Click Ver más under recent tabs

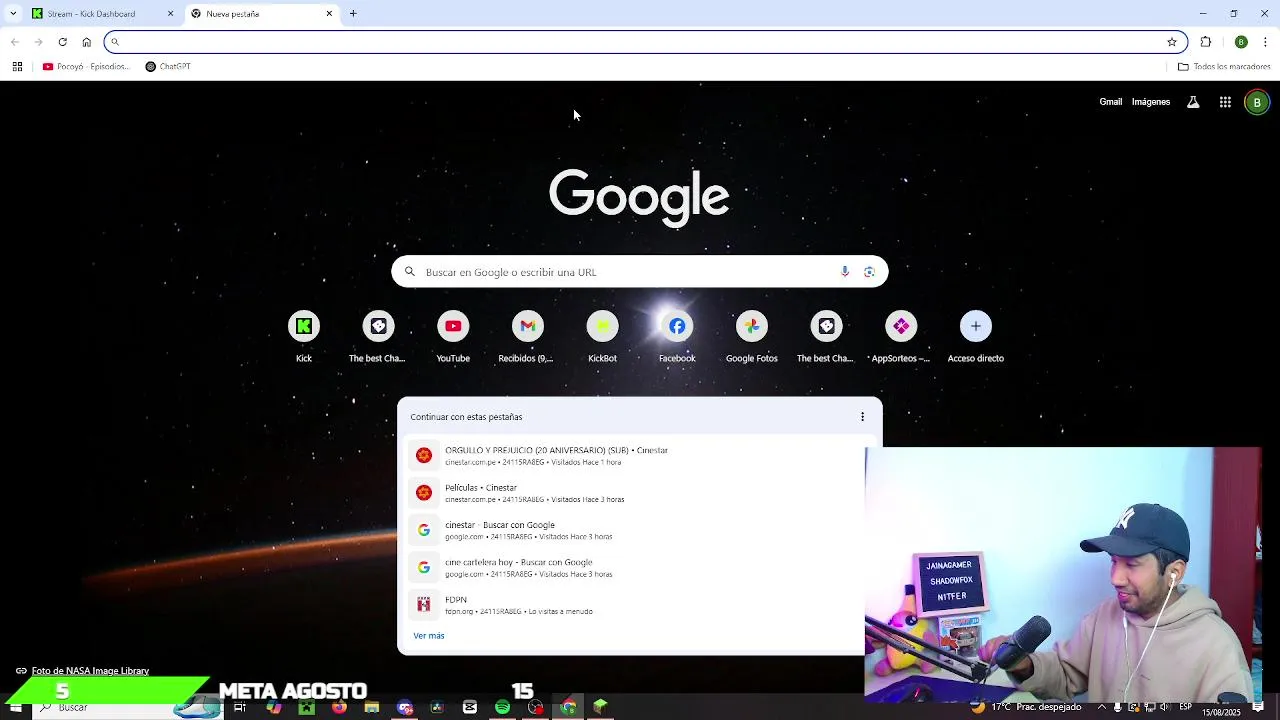coord(429,636)
